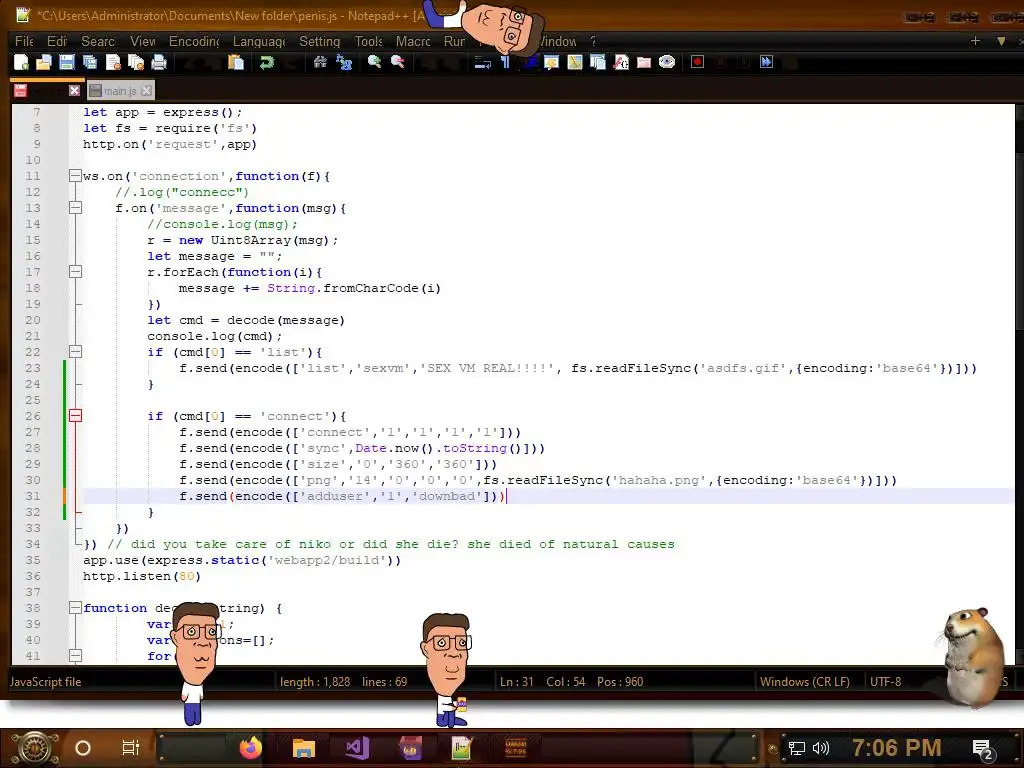Click the Open file toolbar icon
Image resolution: width=1024 pixels, height=768 pixels.
44,62
